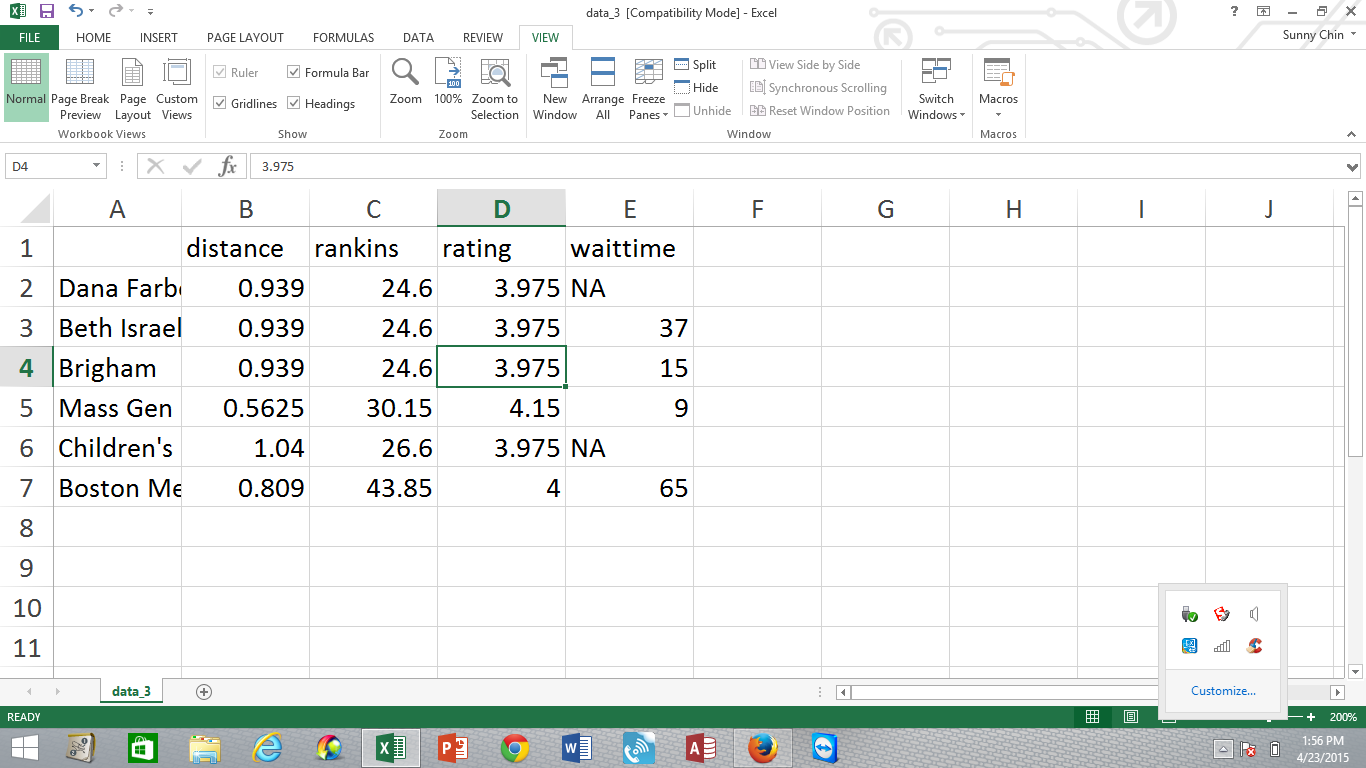Viewport: 1366px width, 768px height.
Task: Launch PowerPoint from taskbar
Action: pyautogui.click(x=453, y=748)
